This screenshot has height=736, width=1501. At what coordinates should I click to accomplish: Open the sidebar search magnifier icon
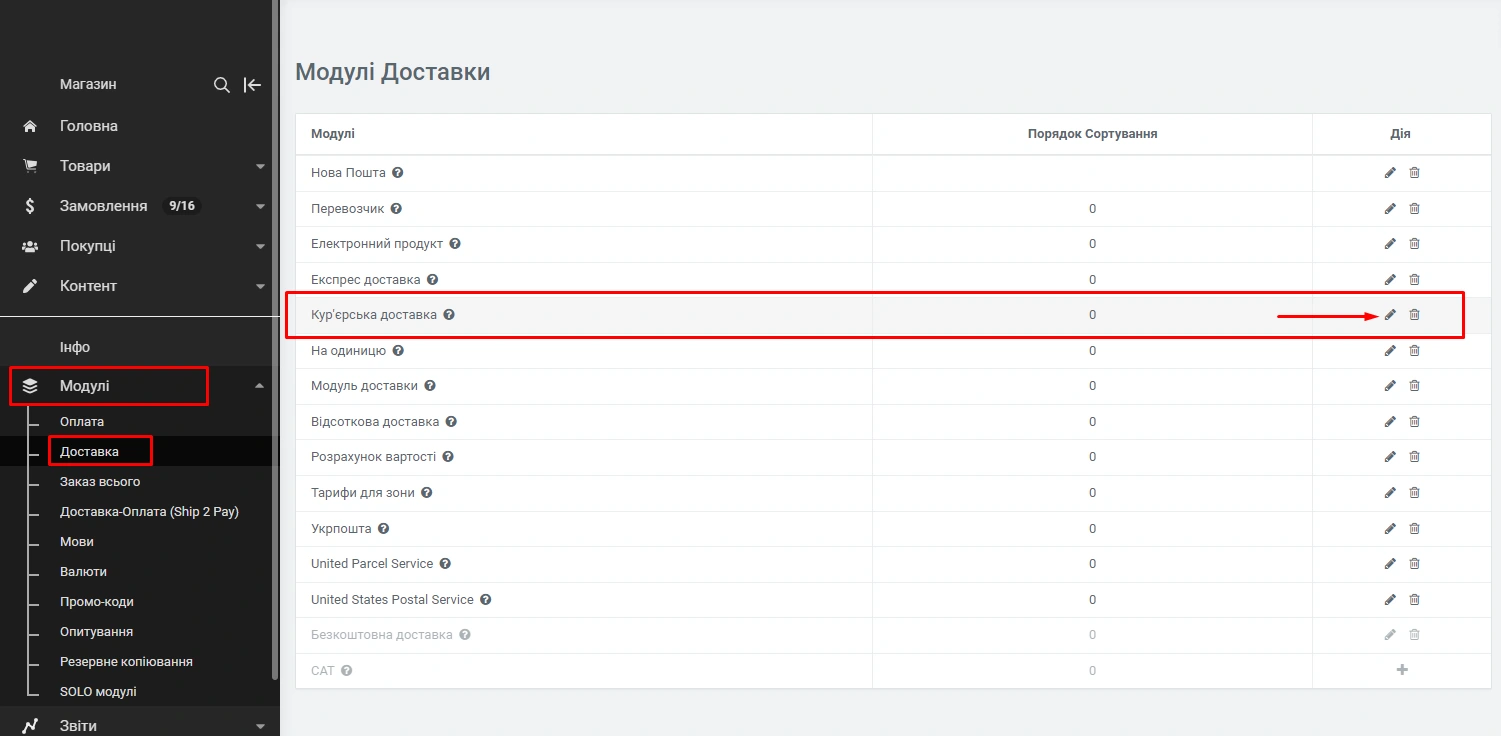point(222,85)
